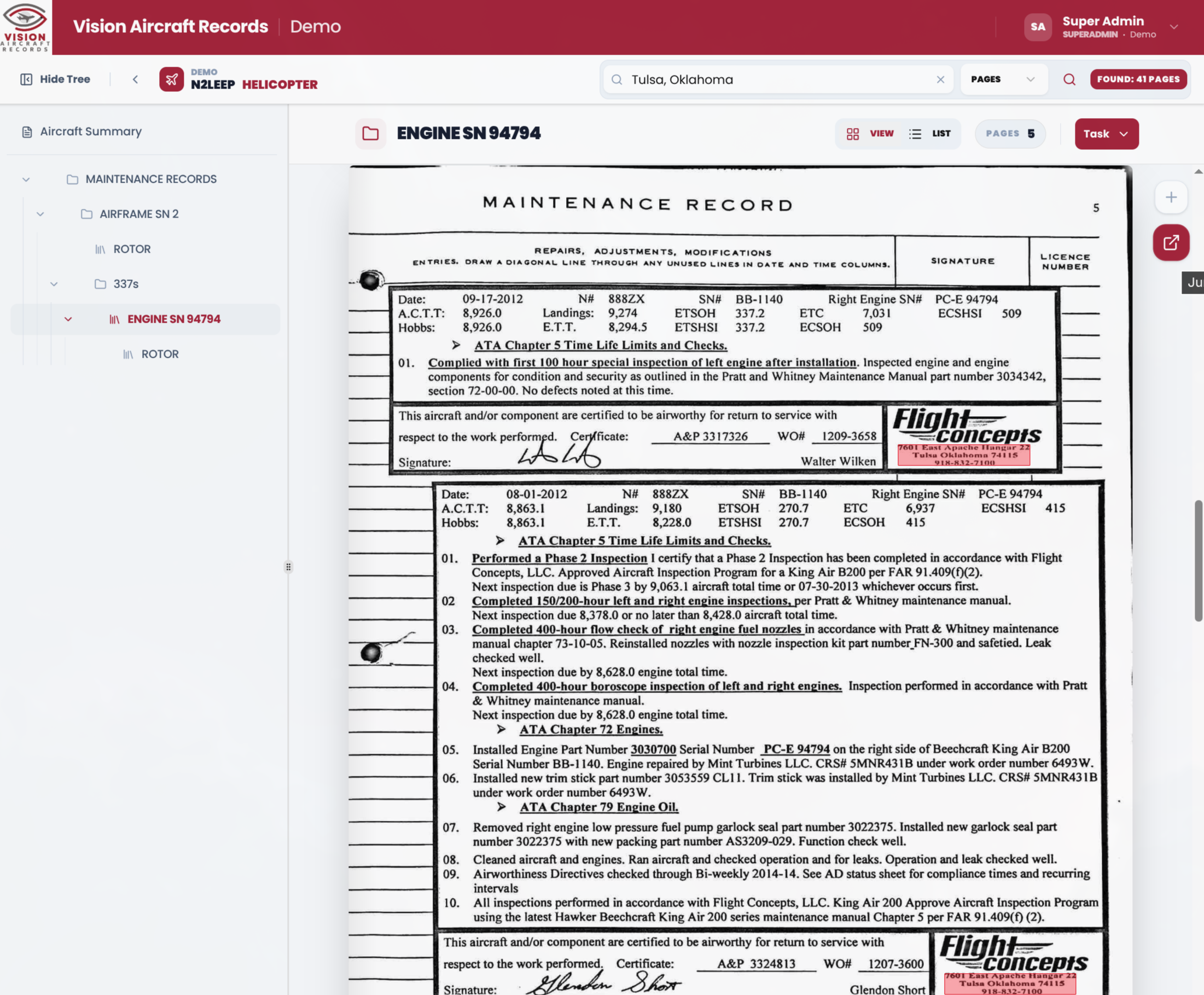The height and width of the screenshot is (995, 1204).
Task: Switch display to LIST mode
Action: [x=930, y=133]
